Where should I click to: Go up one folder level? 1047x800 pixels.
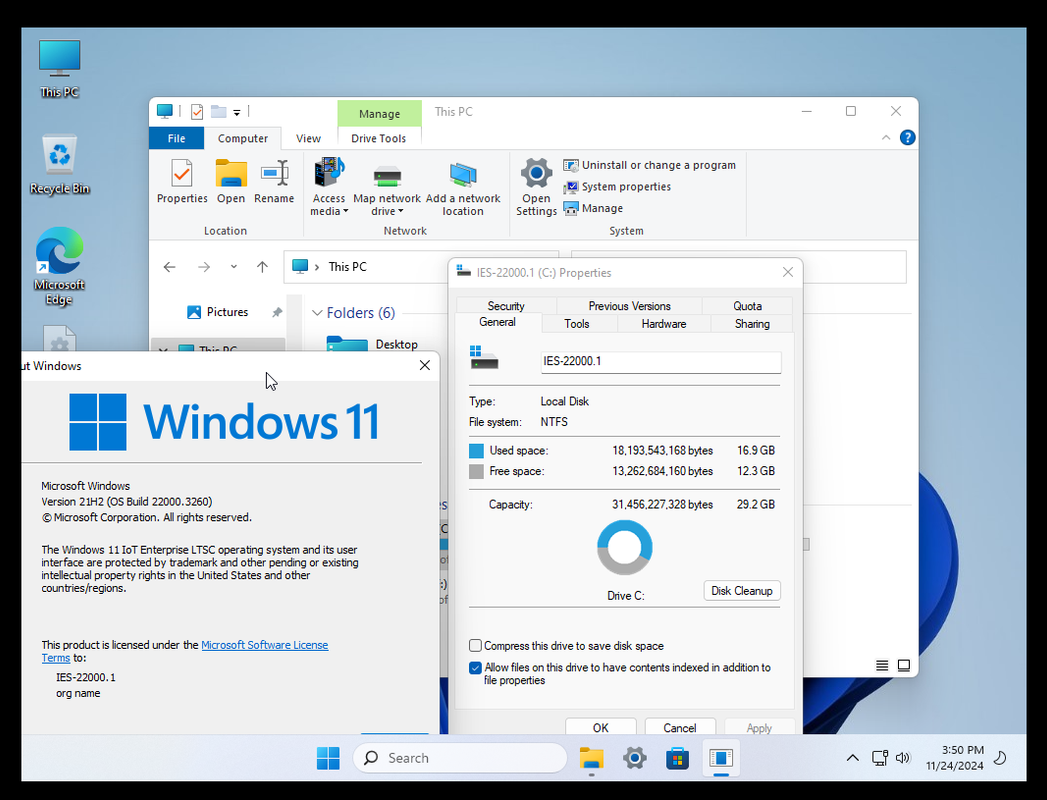click(x=262, y=267)
